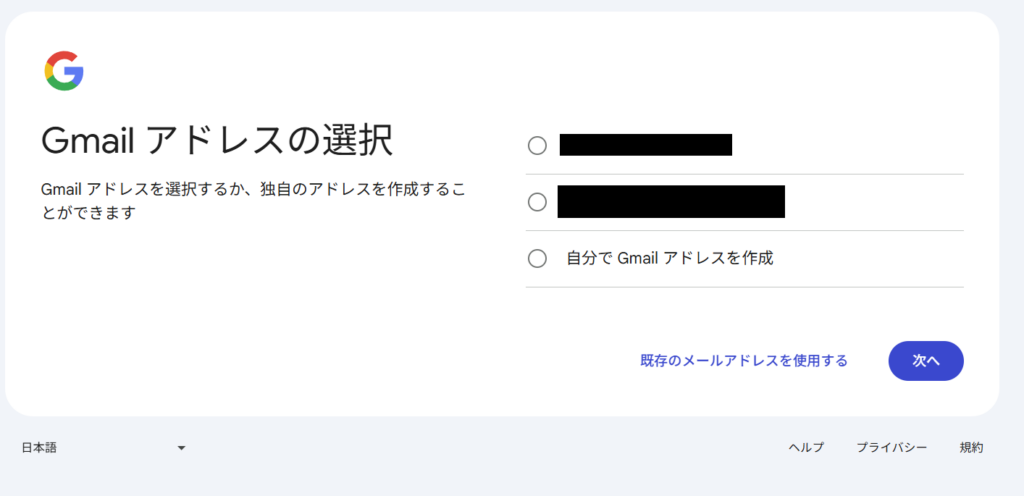Click the first redacted address label
Viewport: 1024px width, 496px height.
pyautogui.click(x=646, y=145)
